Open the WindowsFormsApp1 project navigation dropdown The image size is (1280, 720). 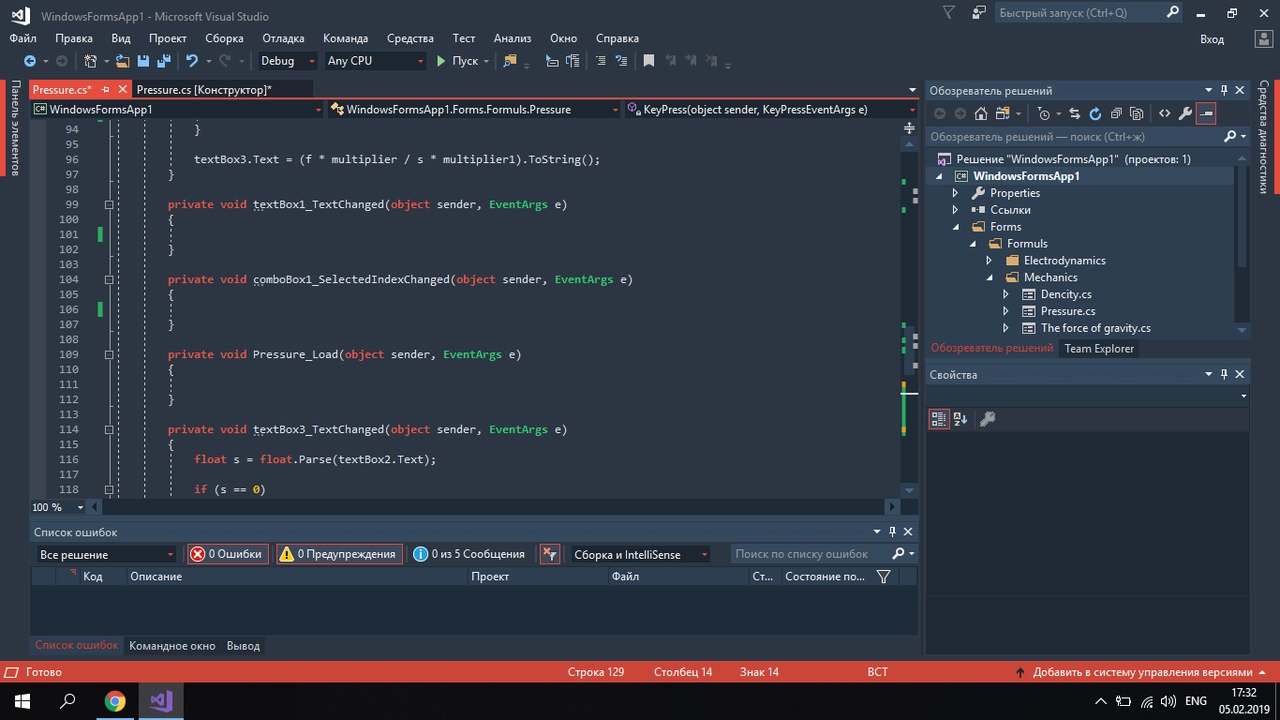(178, 110)
